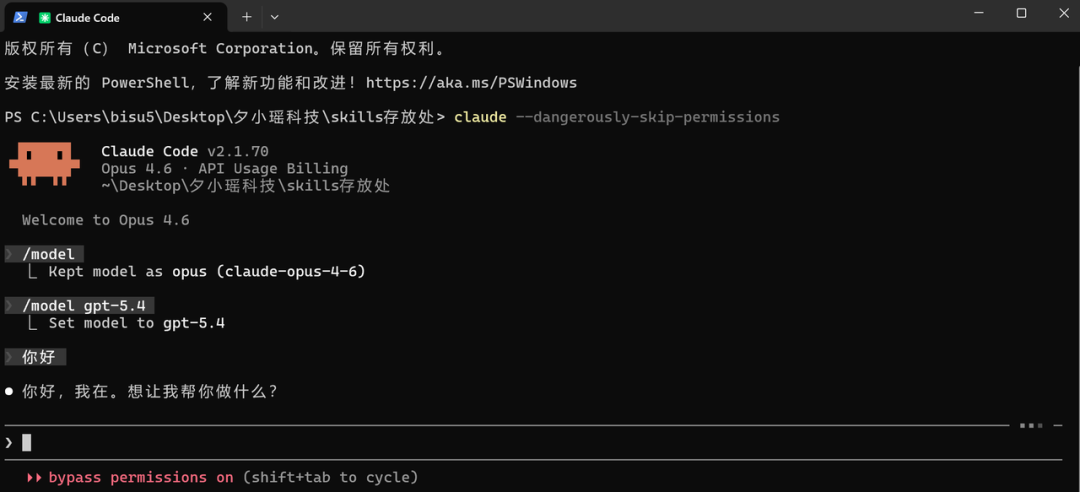Click the white bullet before the assistant reply
1080x492 pixels.
point(9,391)
